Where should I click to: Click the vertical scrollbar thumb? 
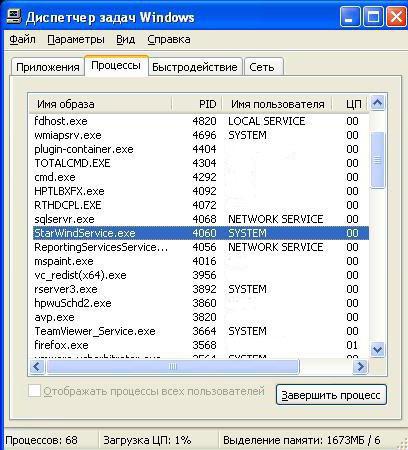point(377,160)
